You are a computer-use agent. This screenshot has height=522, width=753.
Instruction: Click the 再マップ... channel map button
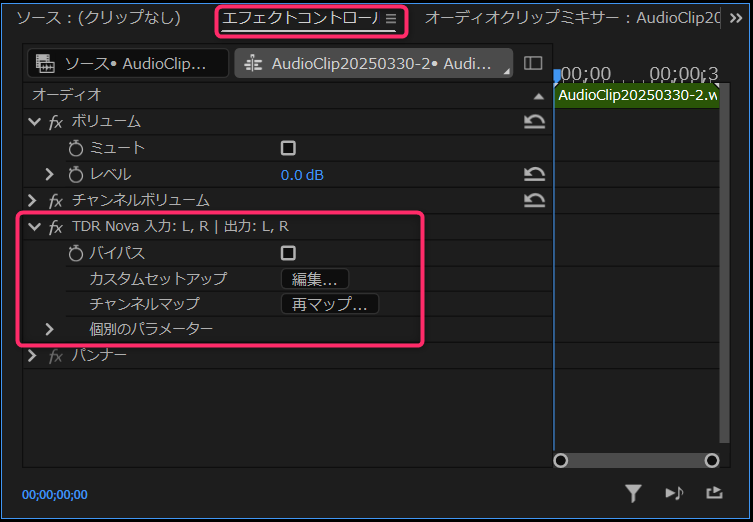[x=329, y=304]
